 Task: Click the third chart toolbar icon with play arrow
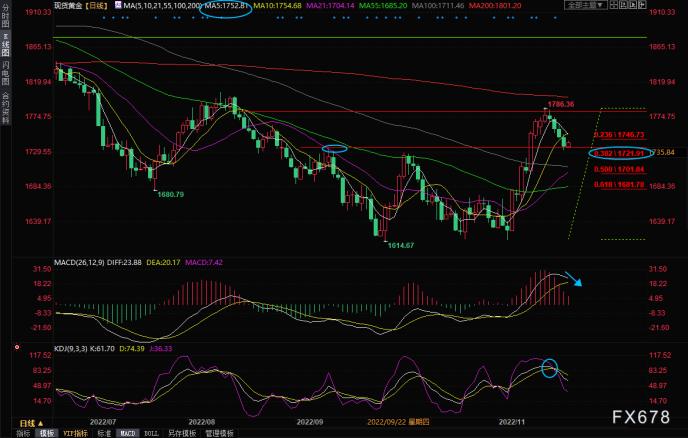pyautogui.click(x=632, y=5)
